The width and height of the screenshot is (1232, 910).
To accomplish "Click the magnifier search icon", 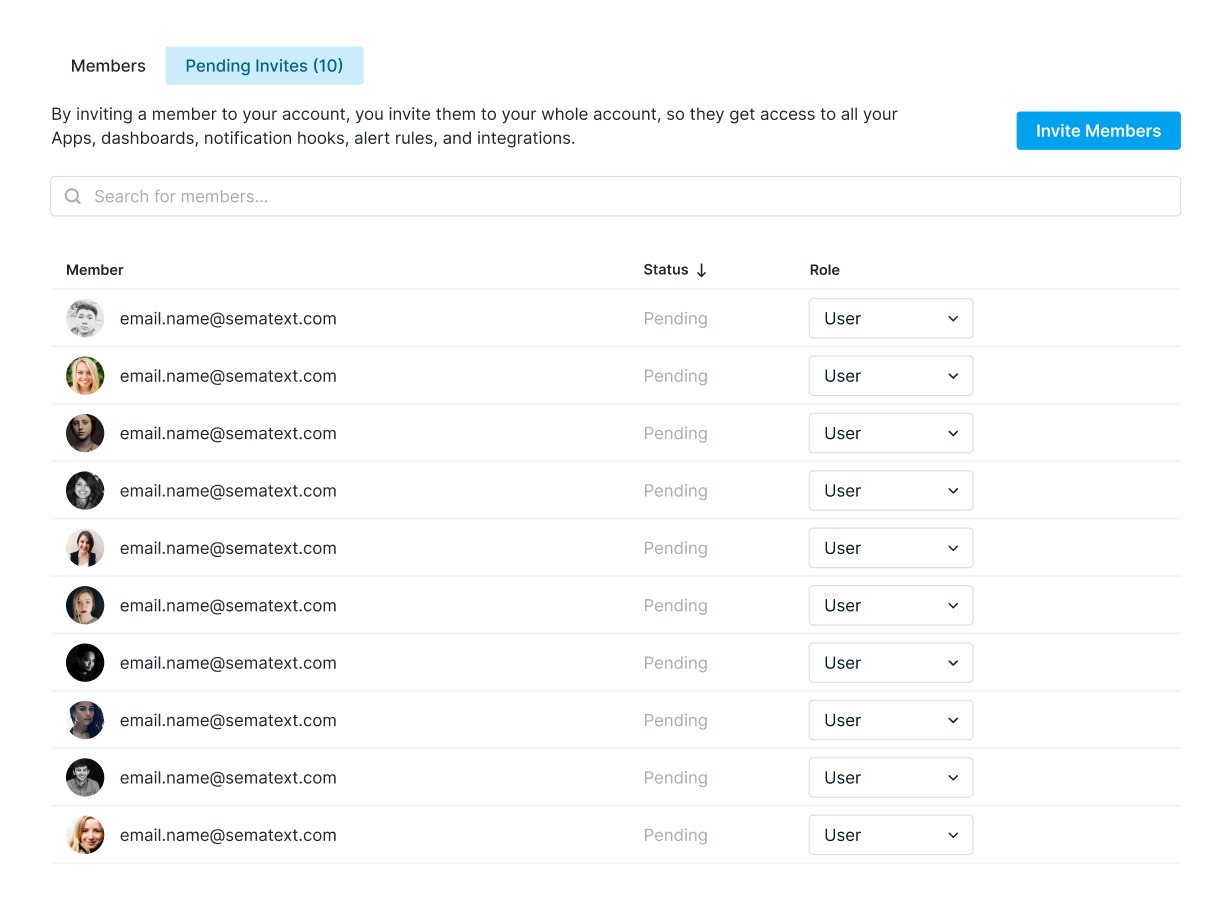I will pyautogui.click(x=73, y=196).
